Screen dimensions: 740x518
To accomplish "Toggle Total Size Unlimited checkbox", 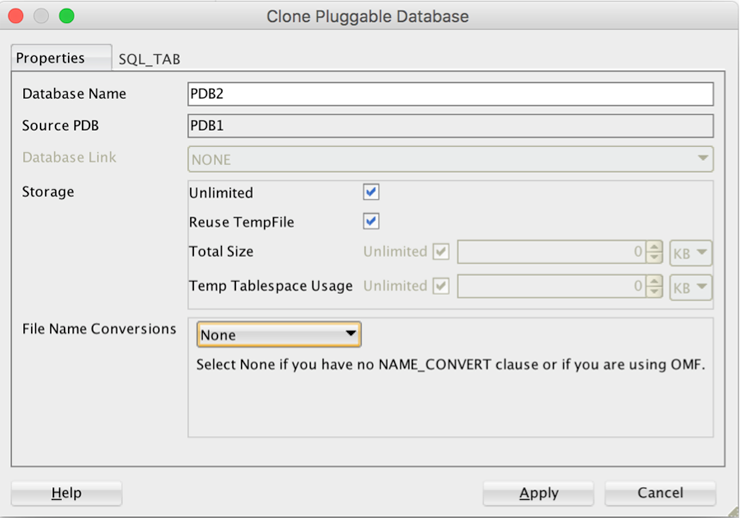I will (x=440, y=252).
